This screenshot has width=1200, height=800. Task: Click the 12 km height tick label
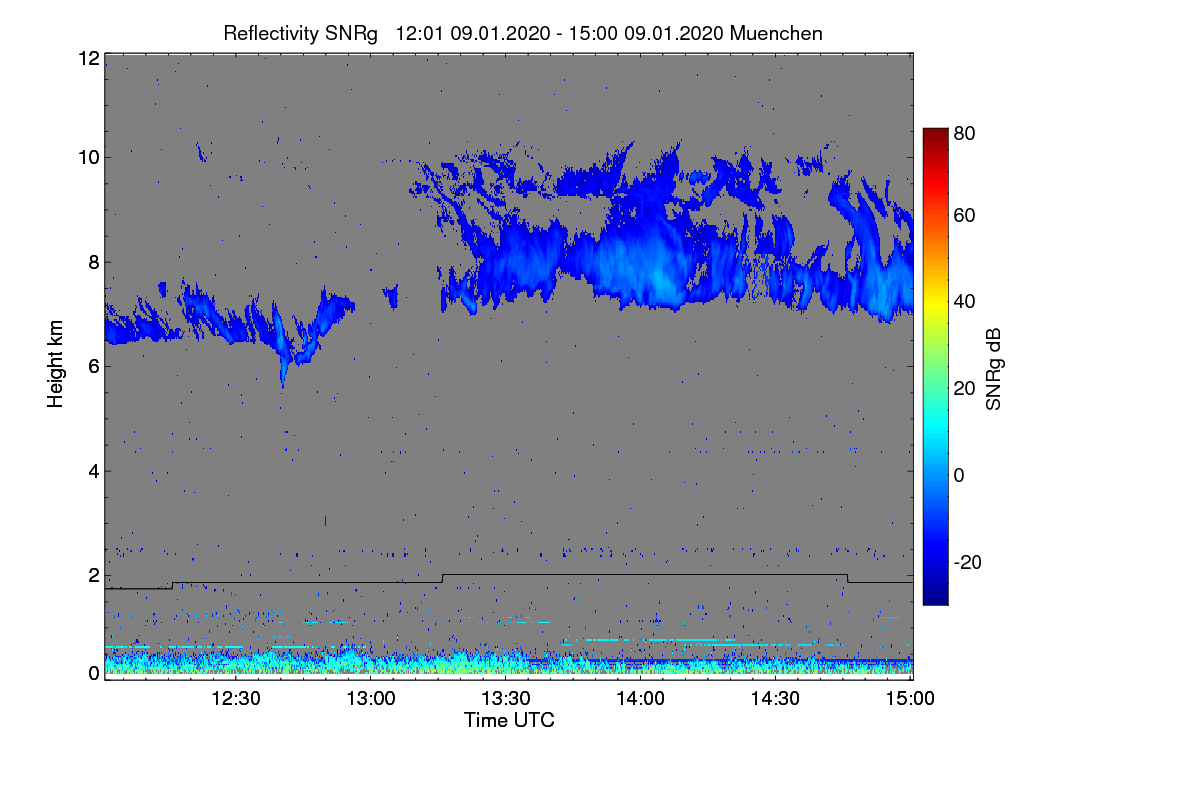pyautogui.click(x=87, y=59)
